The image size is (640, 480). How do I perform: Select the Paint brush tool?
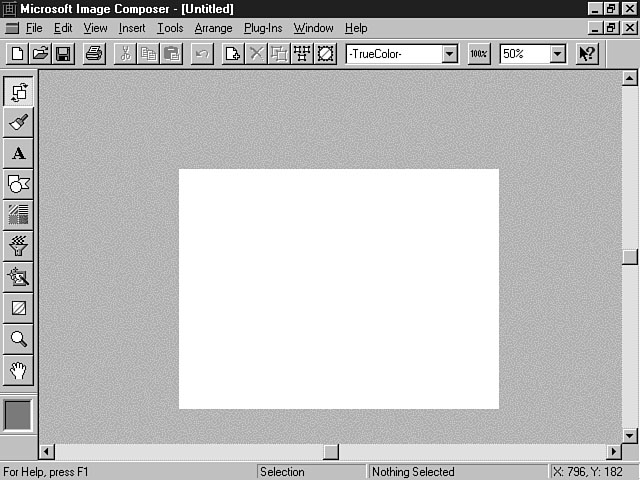[x=18, y=123]
